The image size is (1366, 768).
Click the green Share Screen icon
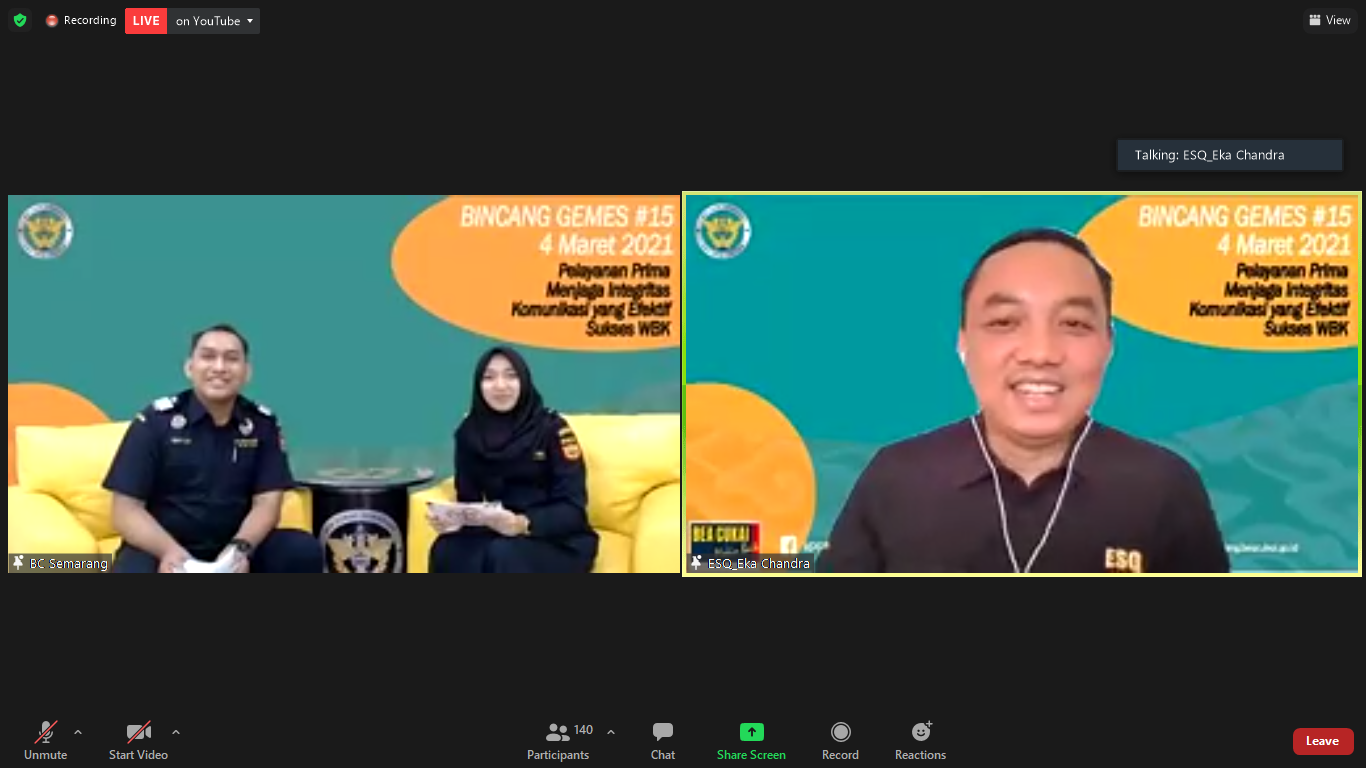click(751, 732)
